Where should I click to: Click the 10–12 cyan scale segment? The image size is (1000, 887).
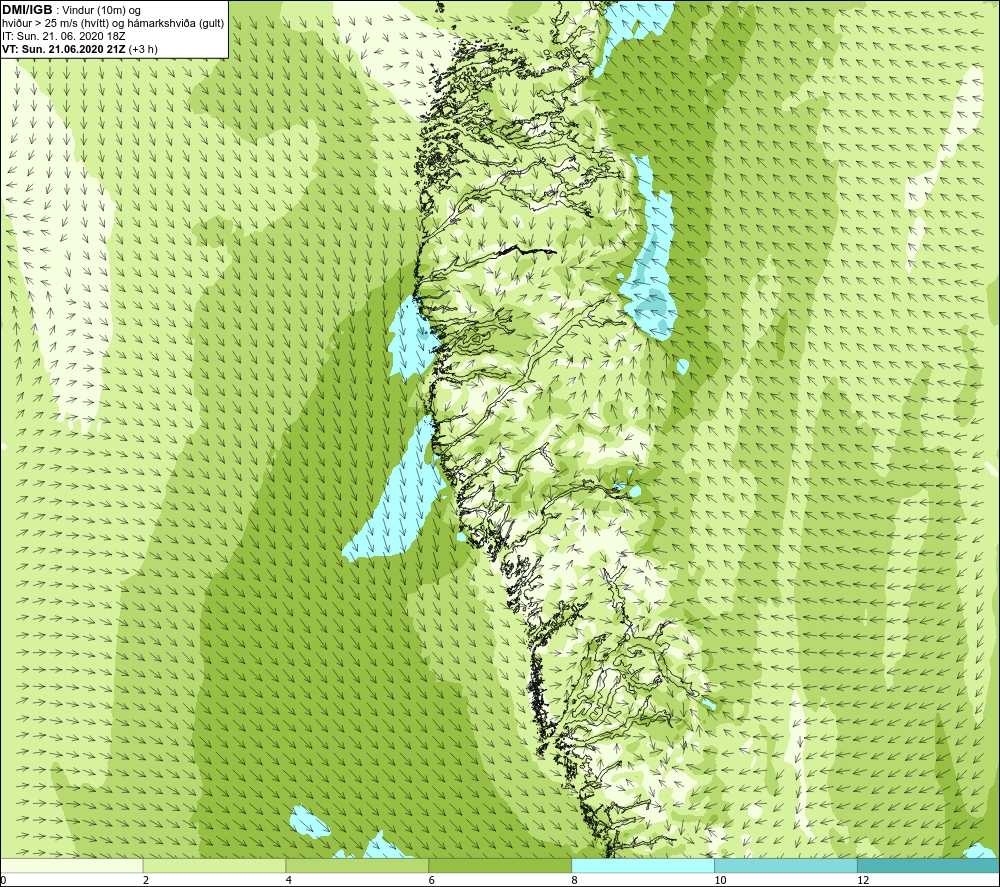pyautogui.click(x=786, y=866)
